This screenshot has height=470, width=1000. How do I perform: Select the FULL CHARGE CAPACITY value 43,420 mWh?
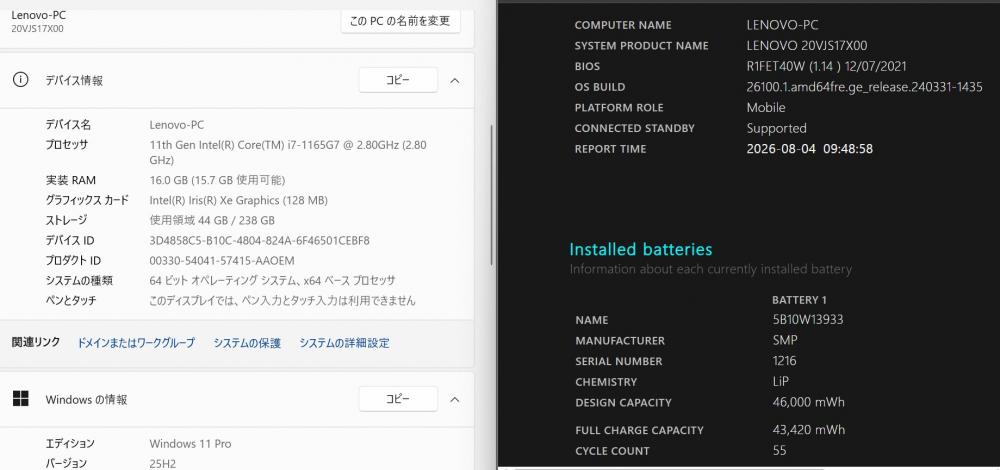click(x=808, y=430)
